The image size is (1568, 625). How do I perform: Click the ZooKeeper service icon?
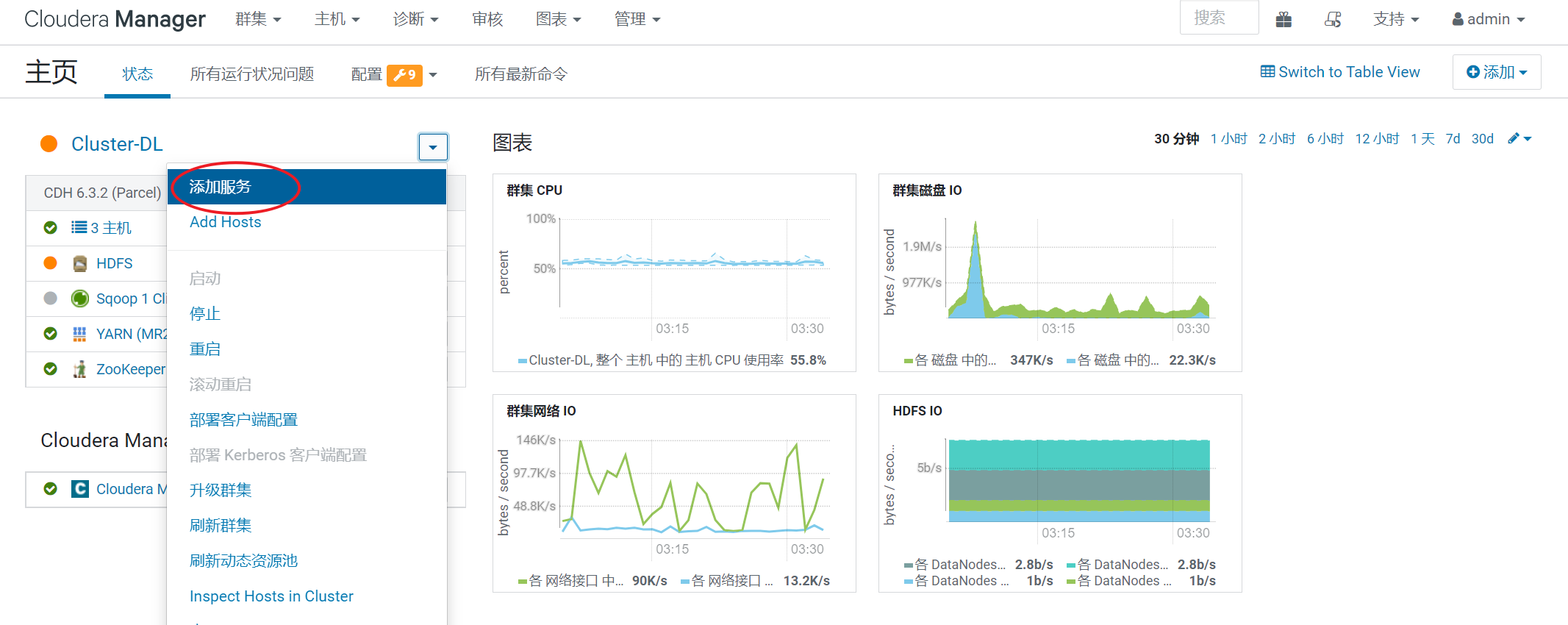[x=80, y=369]
